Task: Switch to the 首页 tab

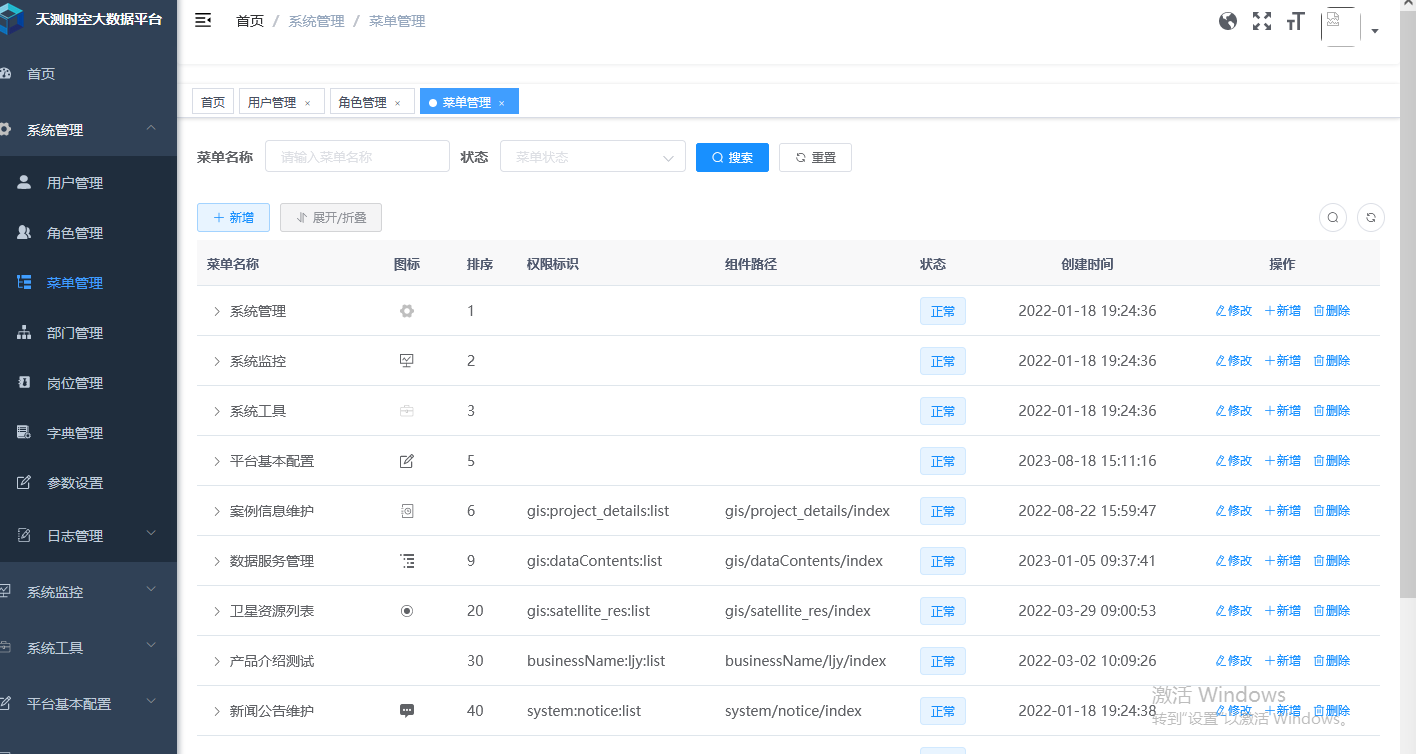Action: click(213, 102)
